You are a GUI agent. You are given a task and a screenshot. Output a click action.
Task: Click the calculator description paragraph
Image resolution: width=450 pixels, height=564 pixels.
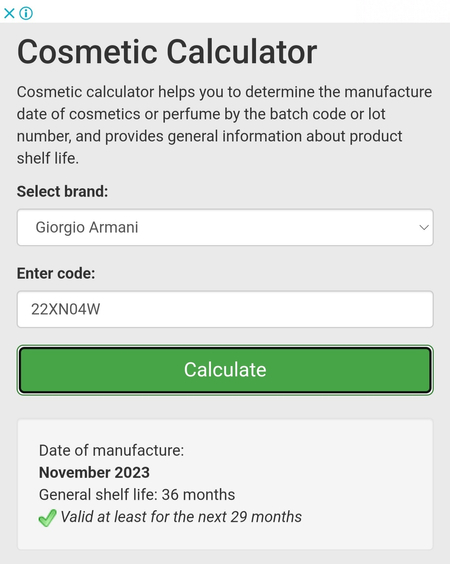point(224,125)
